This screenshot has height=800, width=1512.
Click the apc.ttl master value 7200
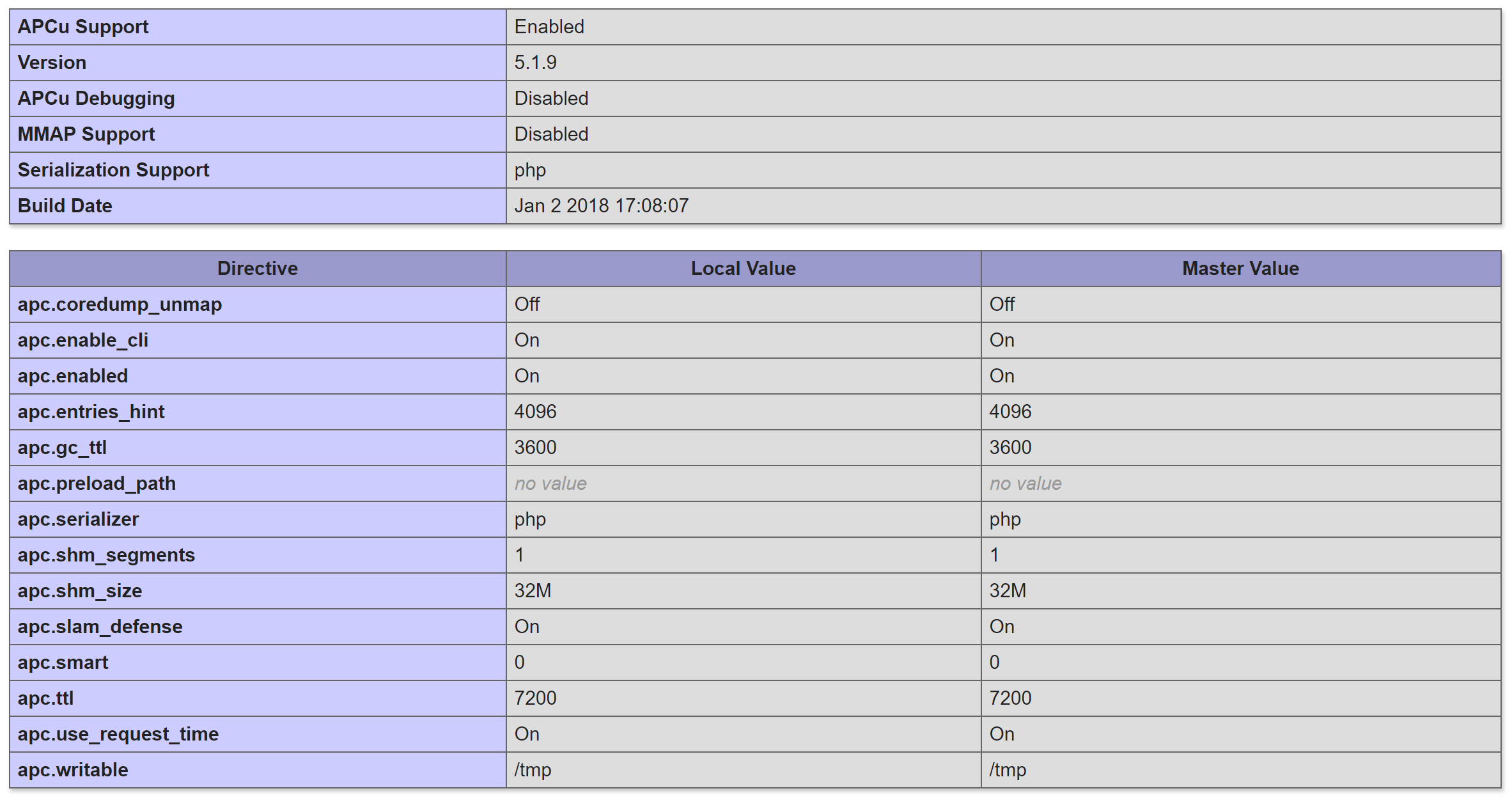pos(1011,698)
